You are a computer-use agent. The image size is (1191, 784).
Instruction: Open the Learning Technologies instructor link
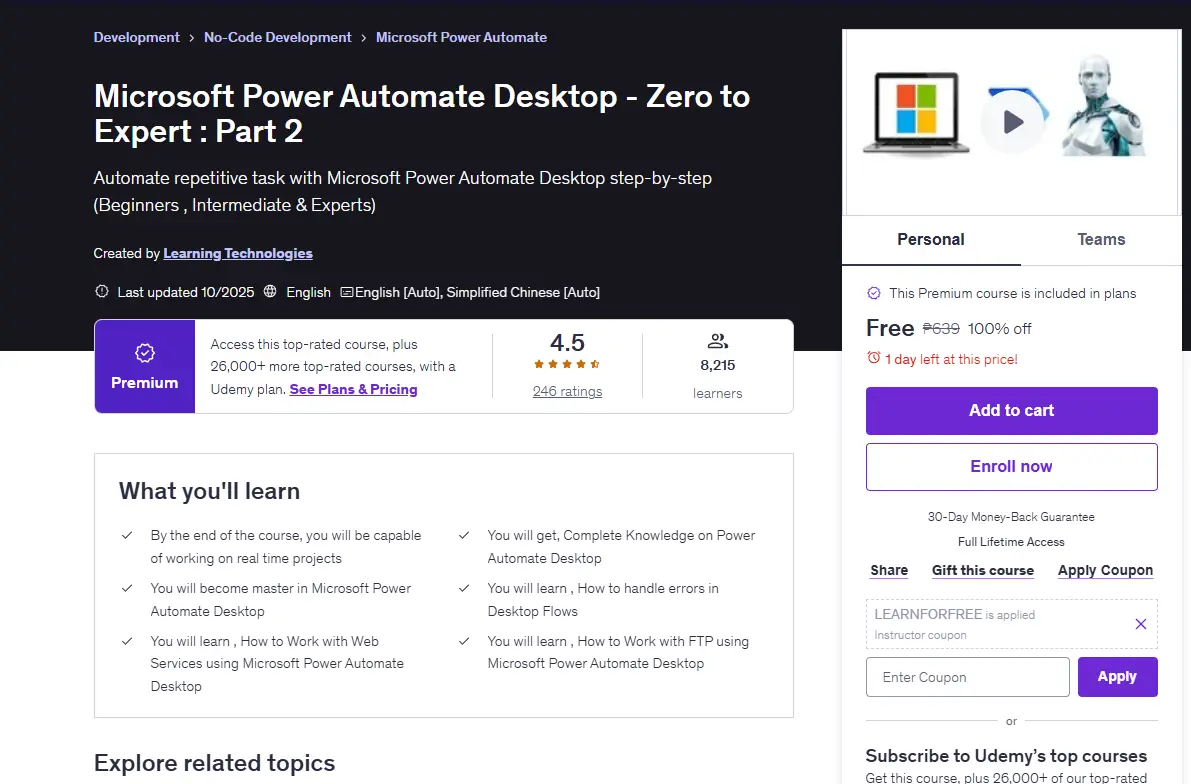(238, 254)
